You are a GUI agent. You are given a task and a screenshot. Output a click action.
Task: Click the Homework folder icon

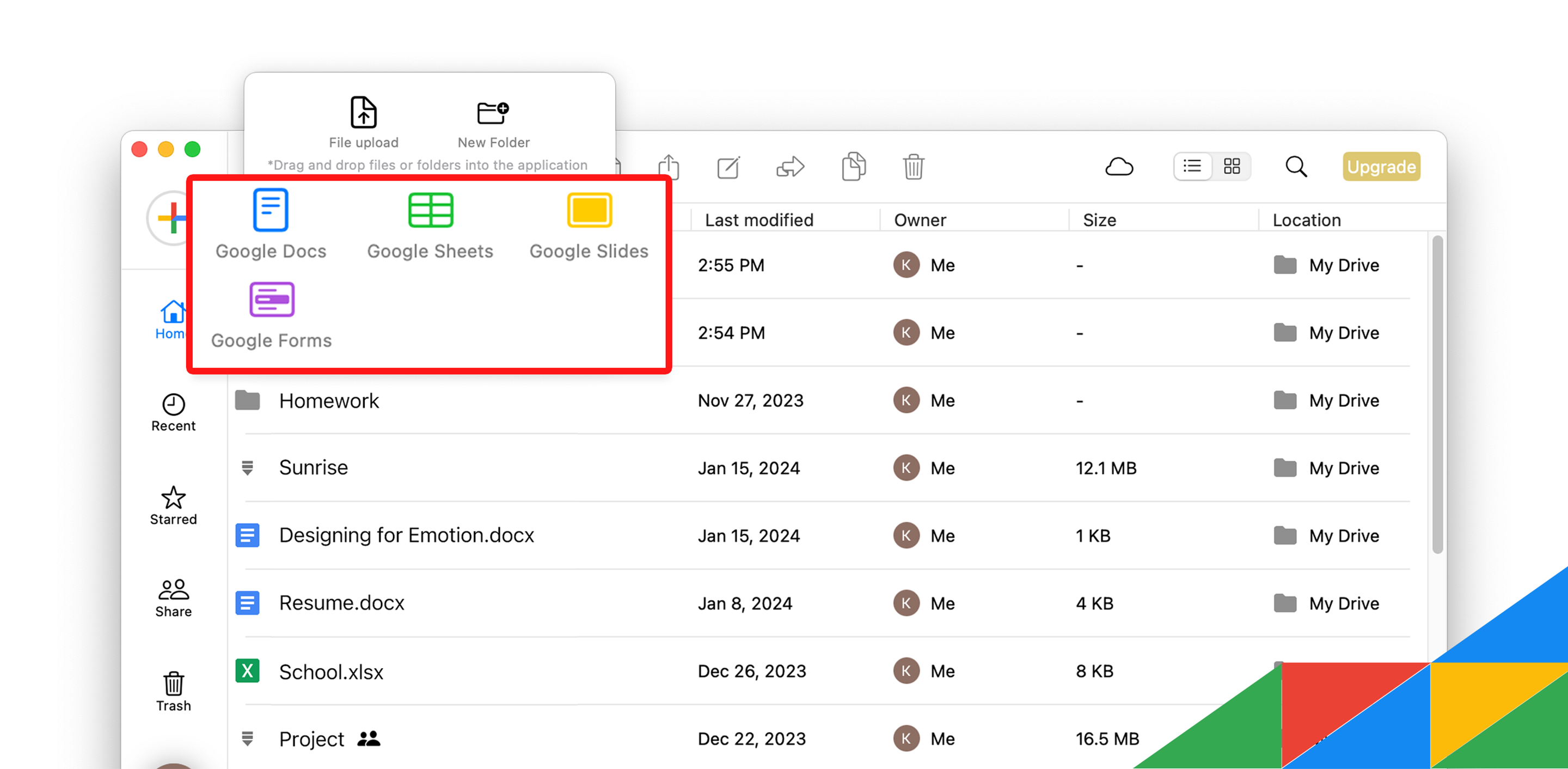[x=247, y=400]
